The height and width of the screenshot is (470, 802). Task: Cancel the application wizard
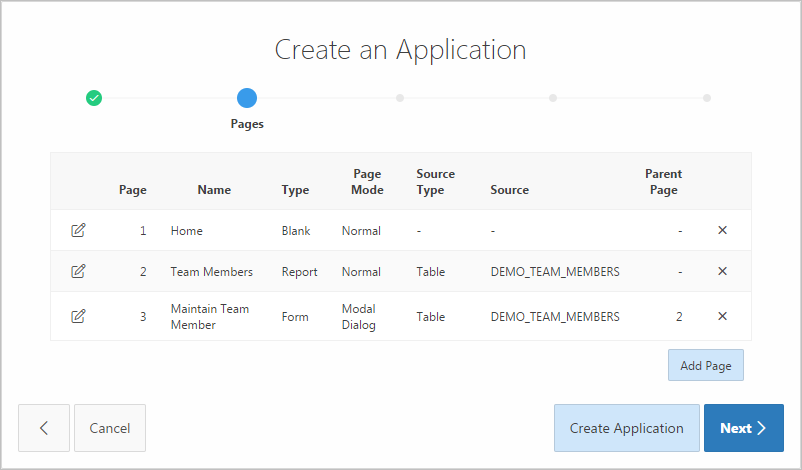(x=110, y=428)
